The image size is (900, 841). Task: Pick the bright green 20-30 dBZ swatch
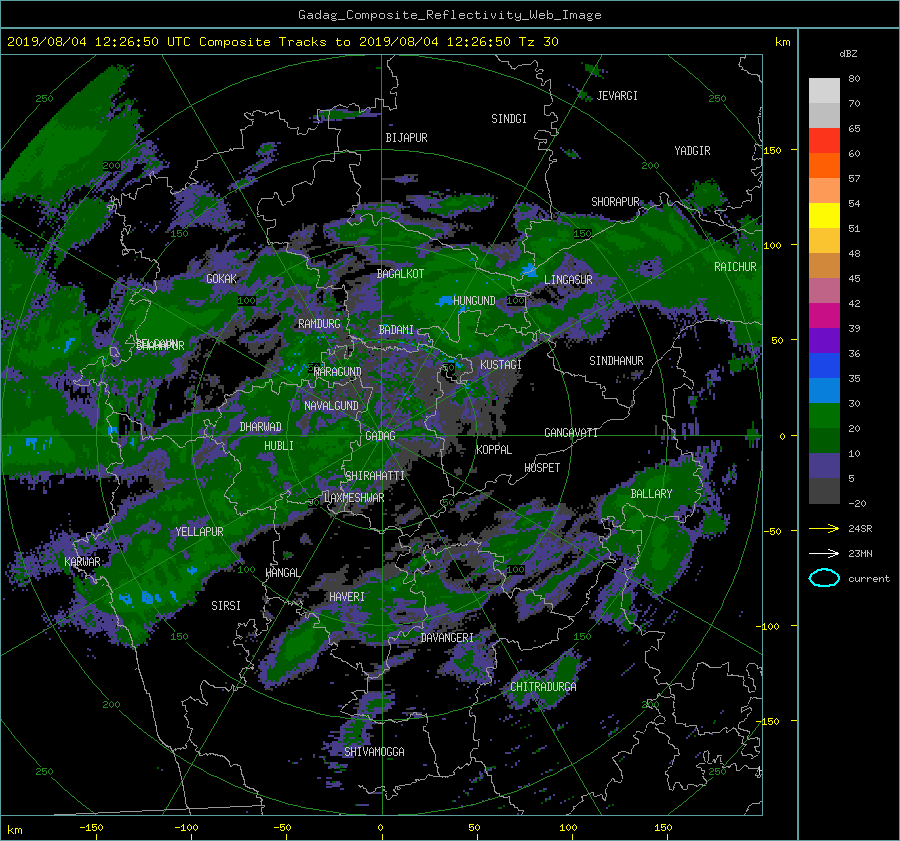pyautogui.click(x=824, y=416)
